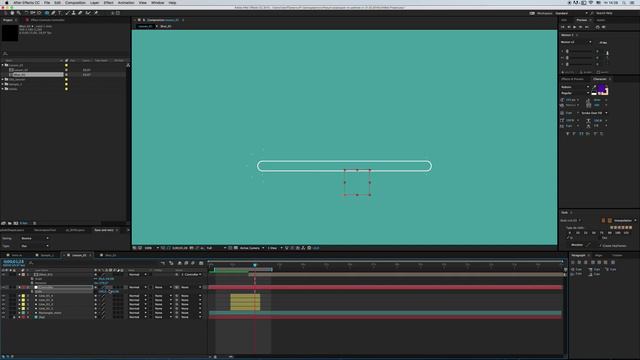The image size is (640, 360).
Task: Switch to the Effects & Presets tab
Action: tap(572, 79)
